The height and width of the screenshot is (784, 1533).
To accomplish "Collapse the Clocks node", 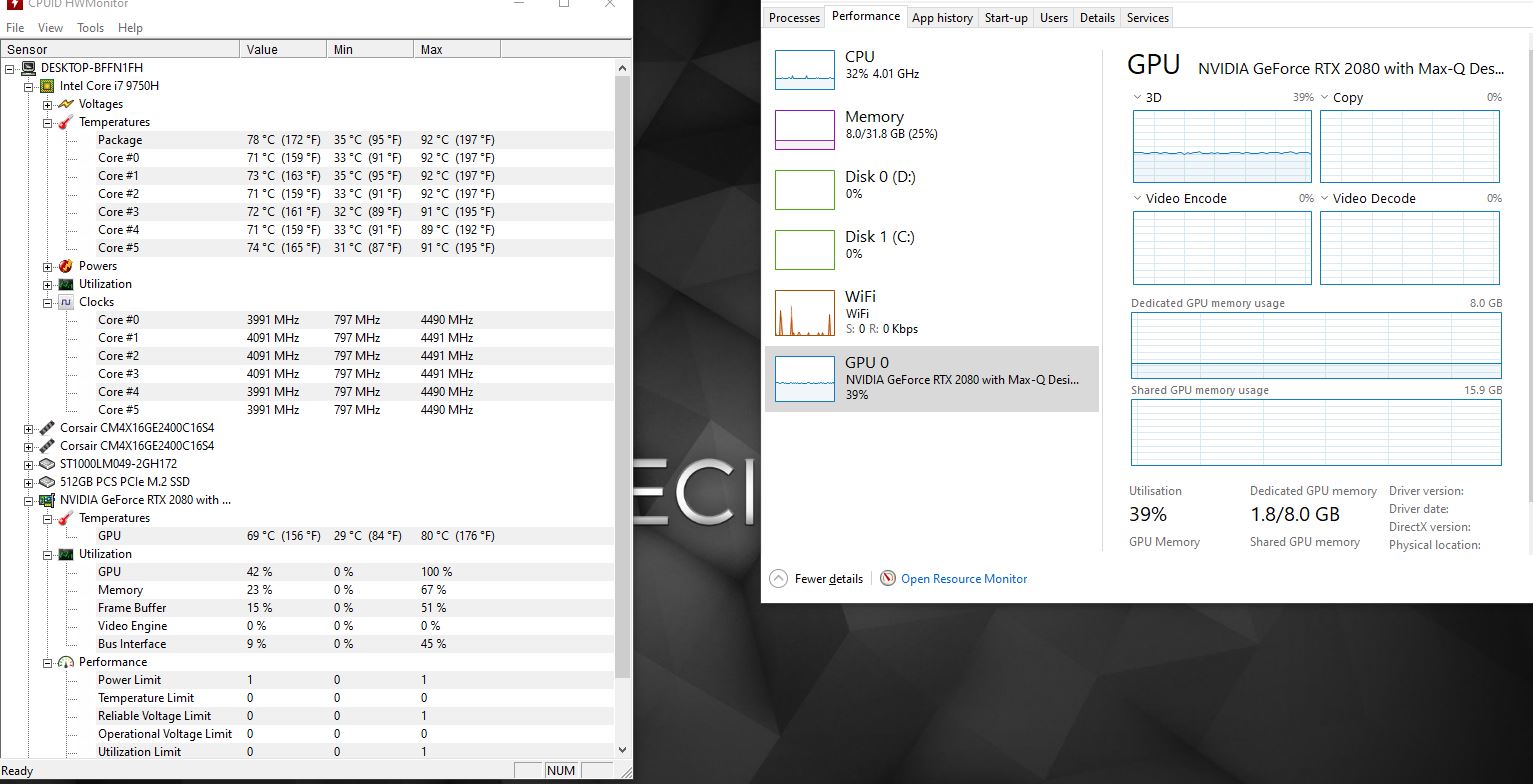I will pyautogui.click(x=48, y=302).
